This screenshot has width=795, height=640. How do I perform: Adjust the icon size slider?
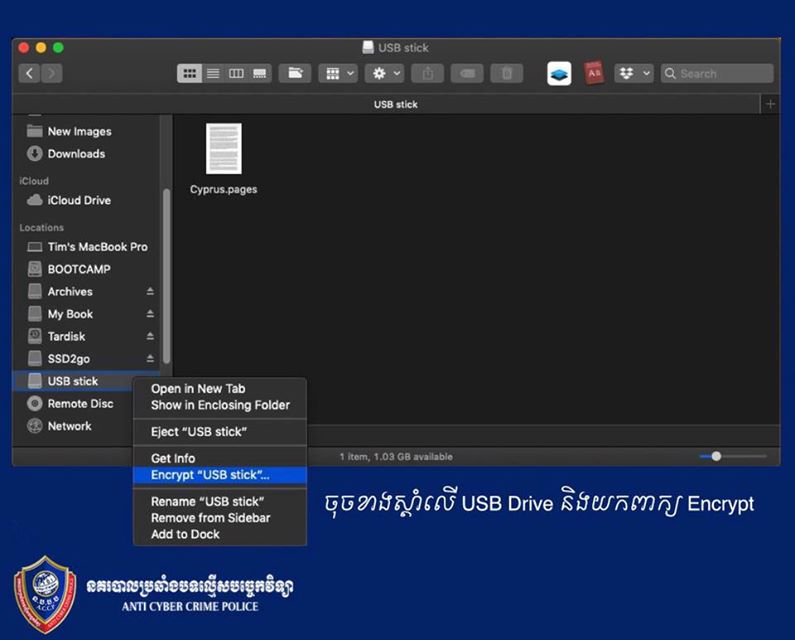point(716,456)
